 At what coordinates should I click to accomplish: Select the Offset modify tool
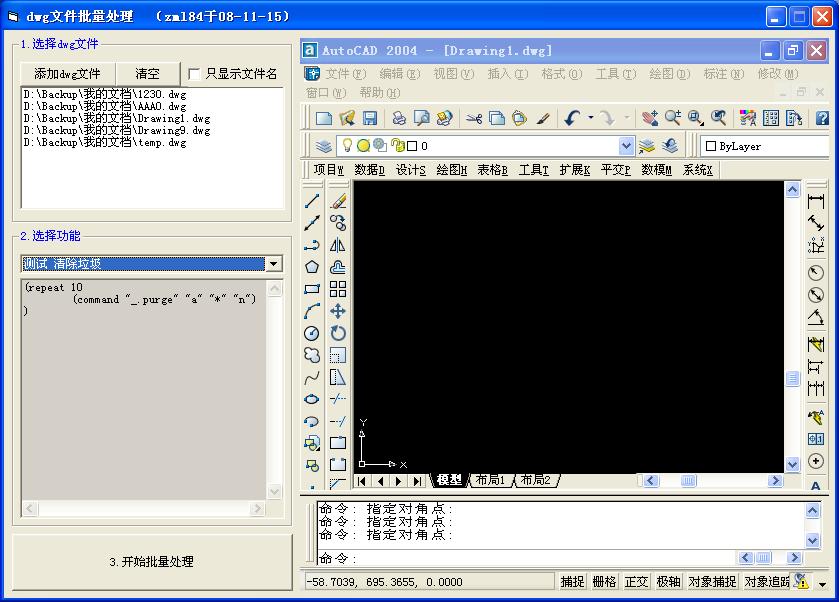click(x=338, y=267)
